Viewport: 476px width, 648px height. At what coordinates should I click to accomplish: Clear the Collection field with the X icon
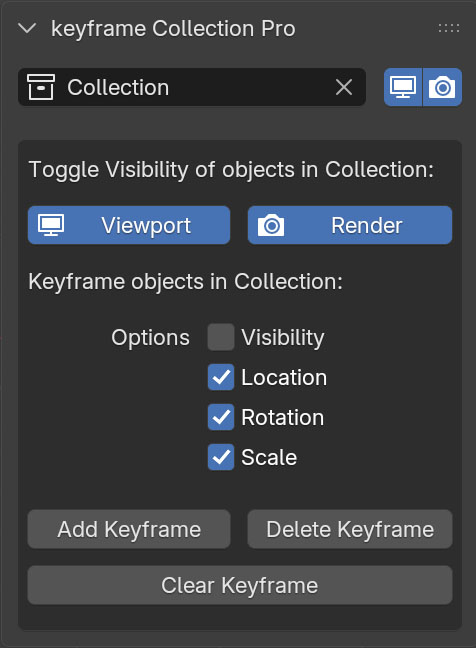tap(344, 88)
